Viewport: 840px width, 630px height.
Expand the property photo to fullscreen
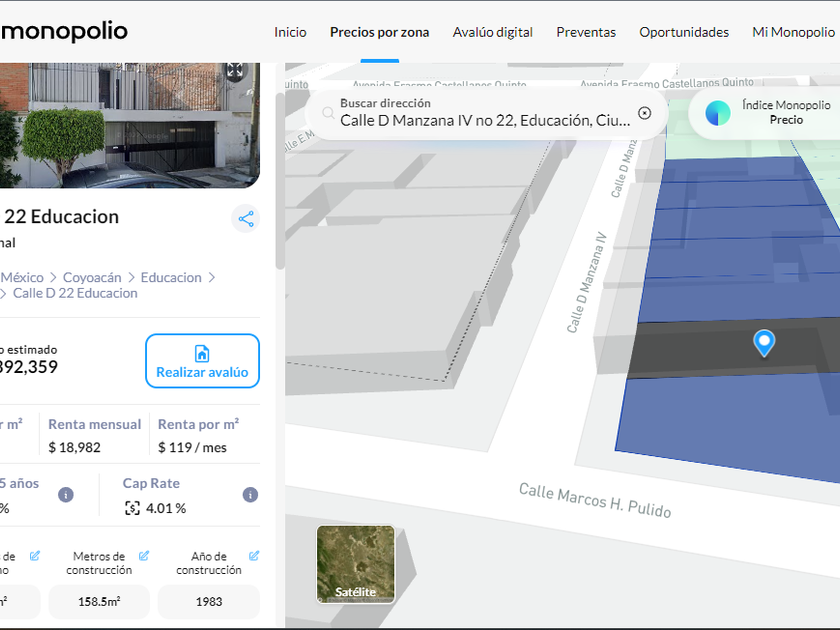(x=235, y=70)
